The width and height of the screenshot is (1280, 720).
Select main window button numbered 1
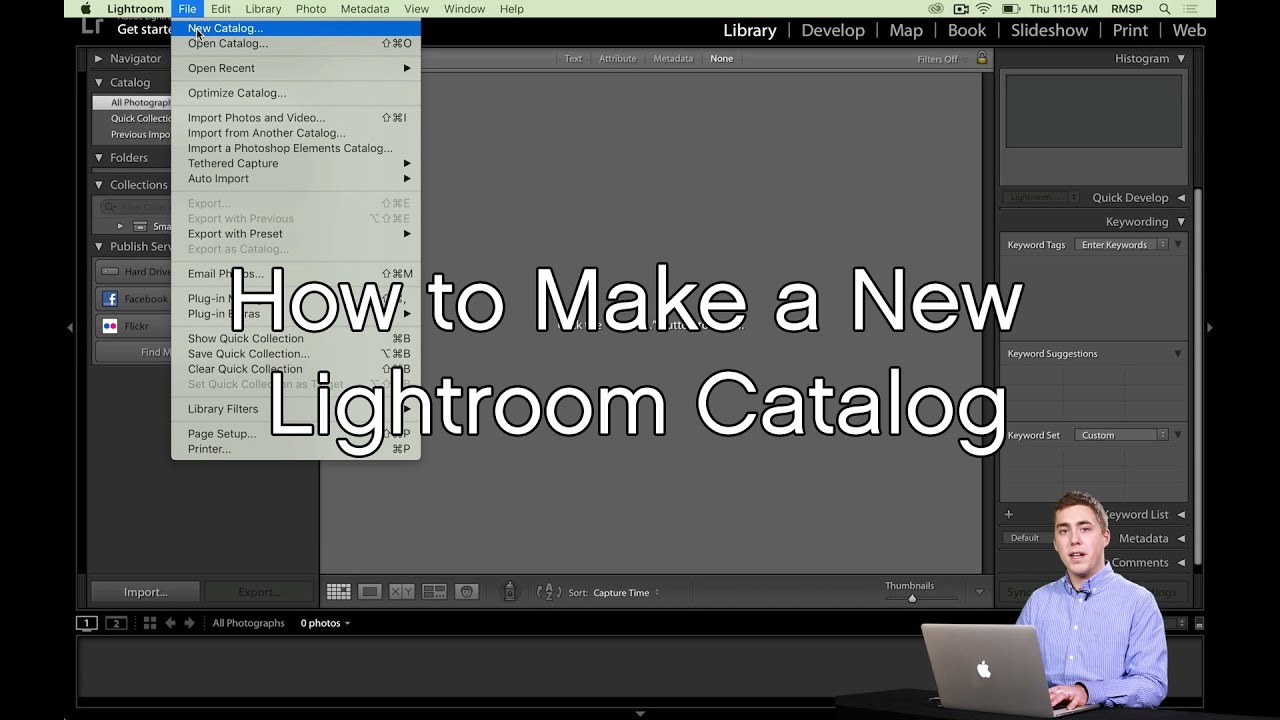click(87, 623)
